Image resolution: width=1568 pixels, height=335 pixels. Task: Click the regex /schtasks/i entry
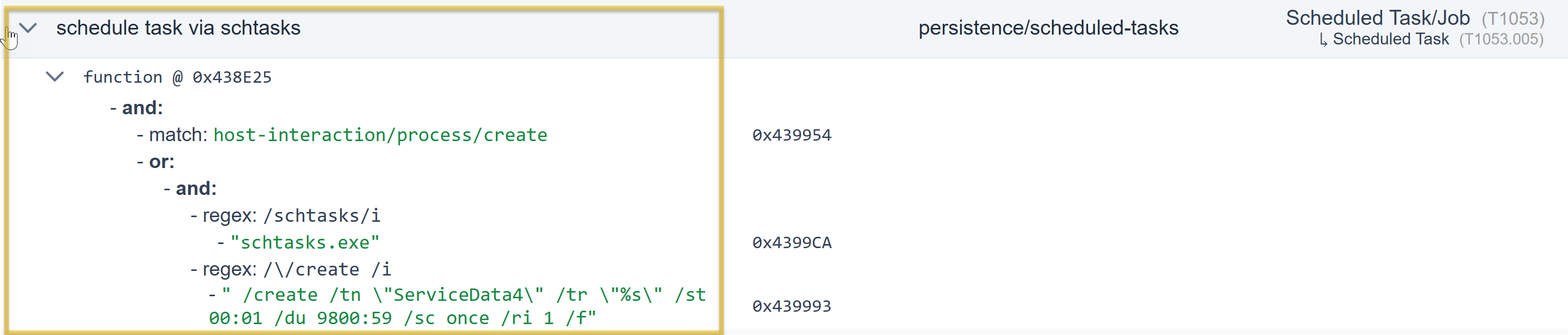(291, 216)
